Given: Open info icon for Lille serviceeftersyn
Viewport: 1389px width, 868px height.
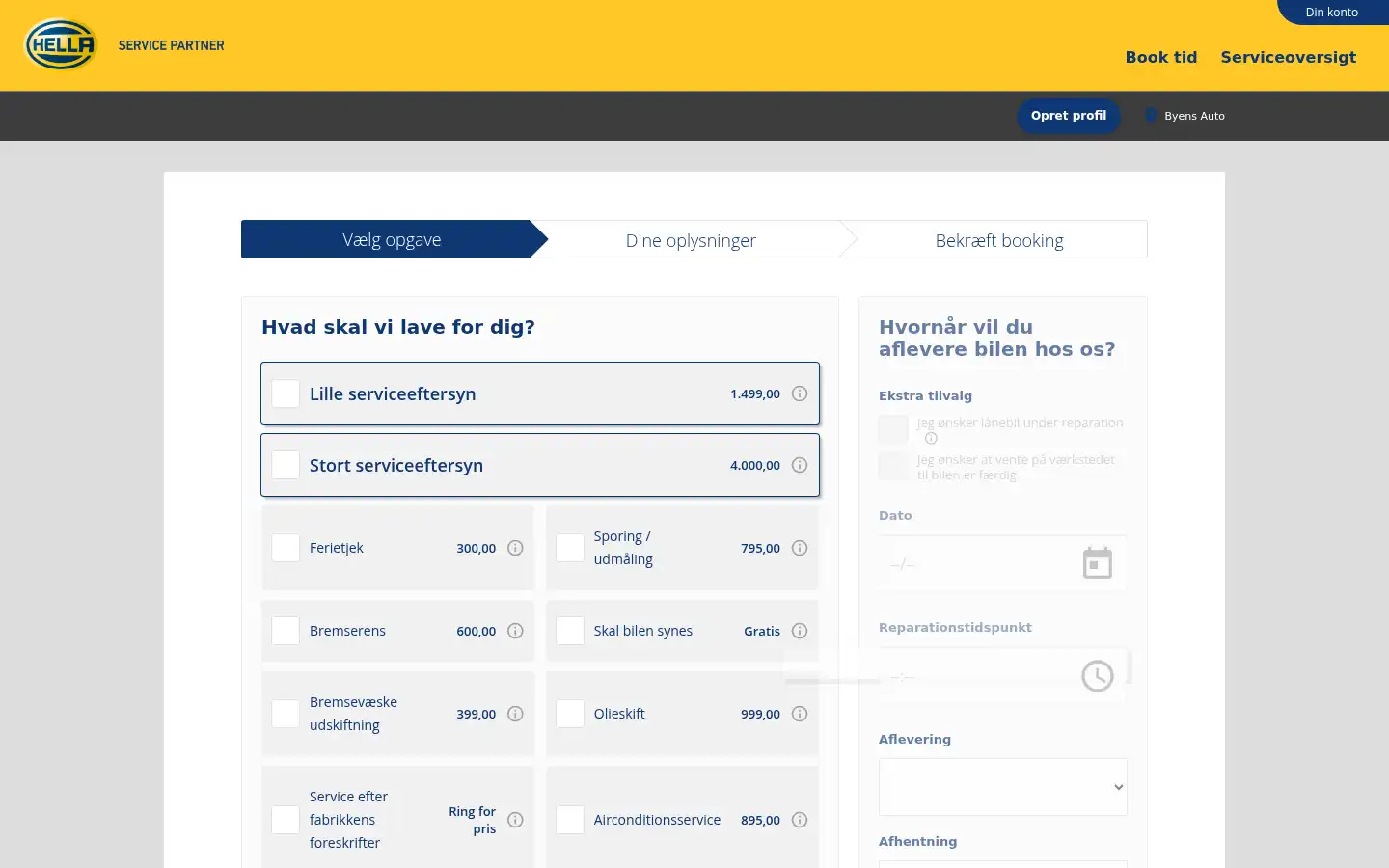Looking at the screenshot, I should click(x=800, y=393).
